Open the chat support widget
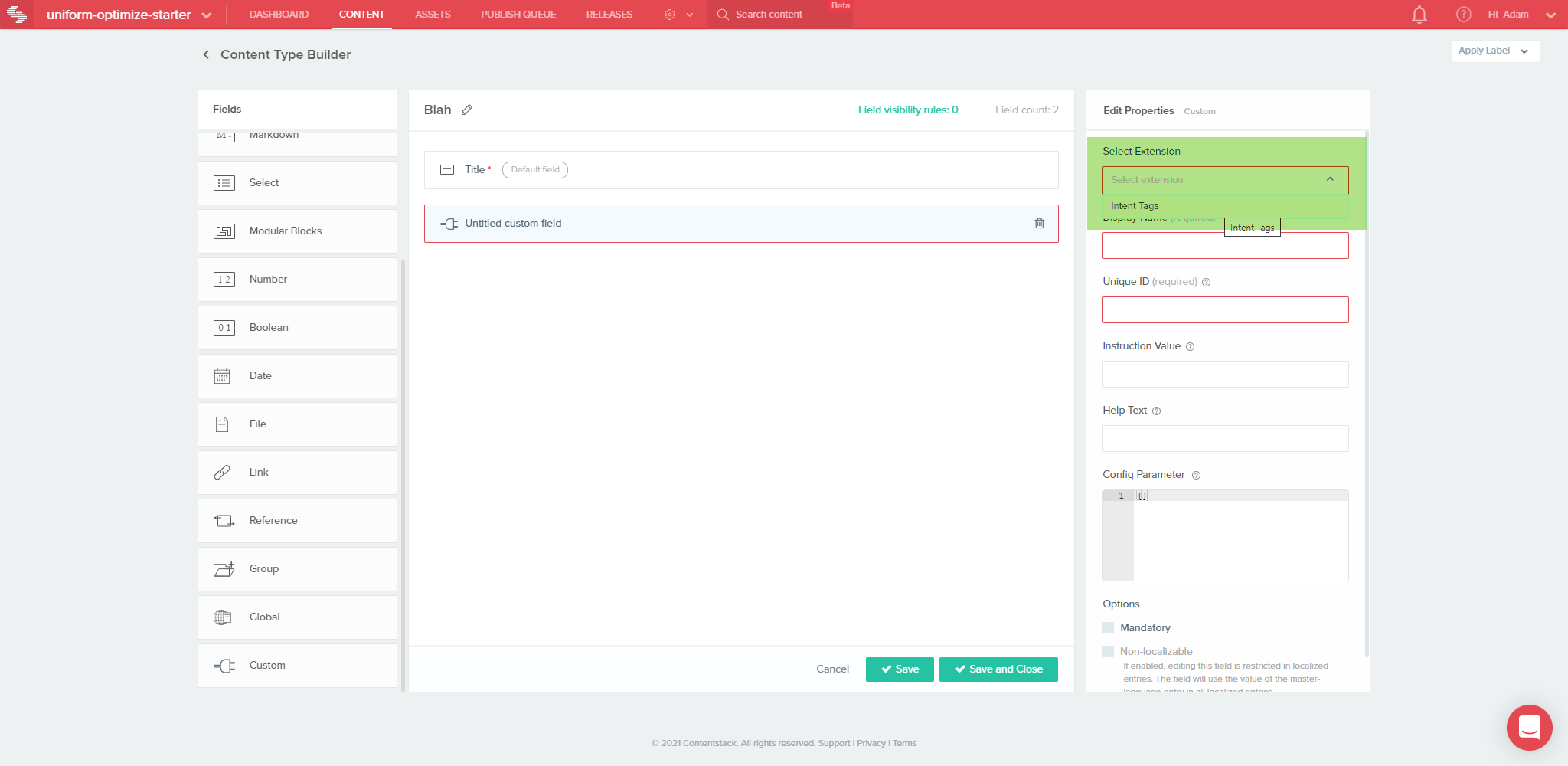Image resolution: width=1568 pixels, height=766 pixels. tap(1529, 727)
